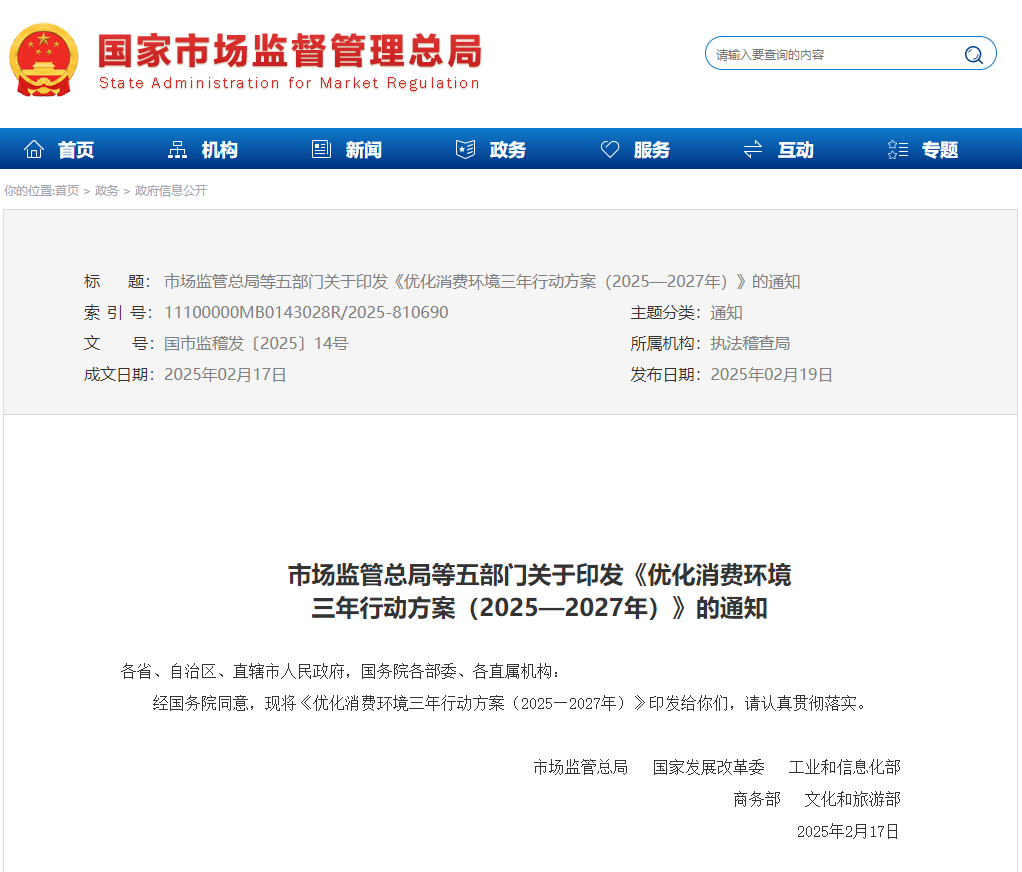Click the metadata title line after 标题
Screen dimensions: 1022x872
pos(482,282)
